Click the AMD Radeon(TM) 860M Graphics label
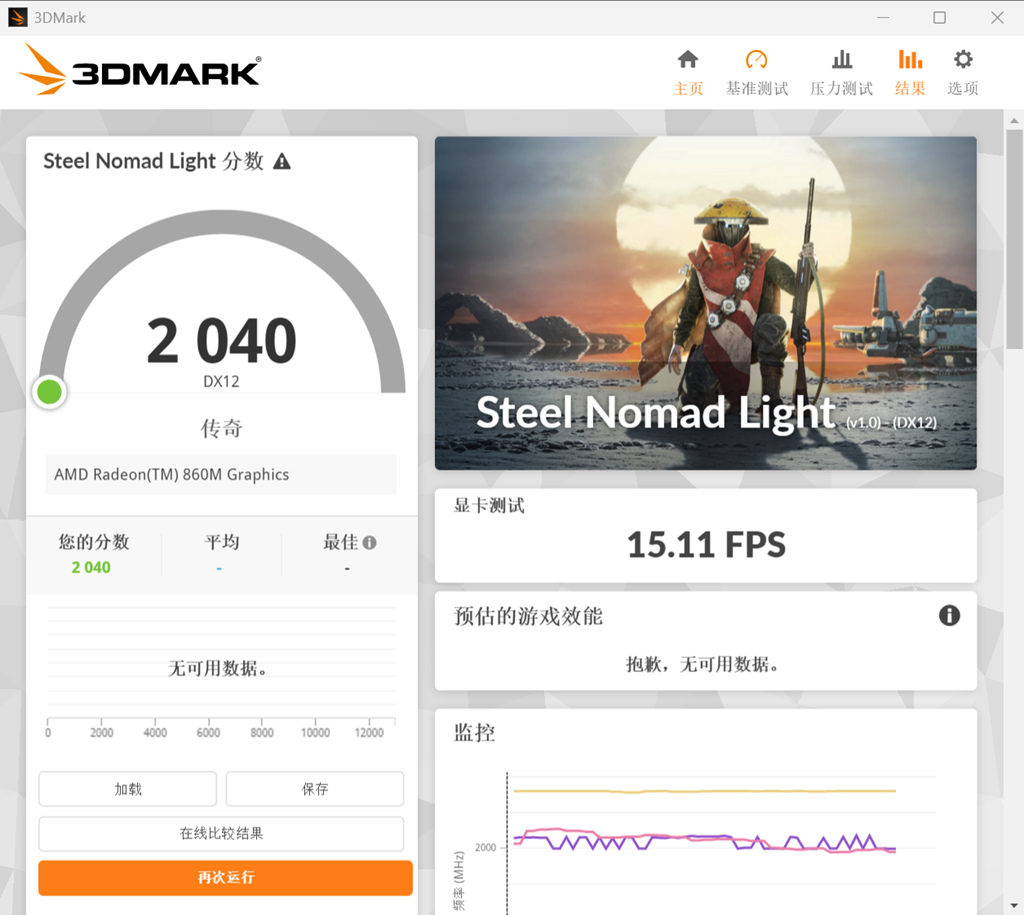1024x915 pixels. point(172,475)
